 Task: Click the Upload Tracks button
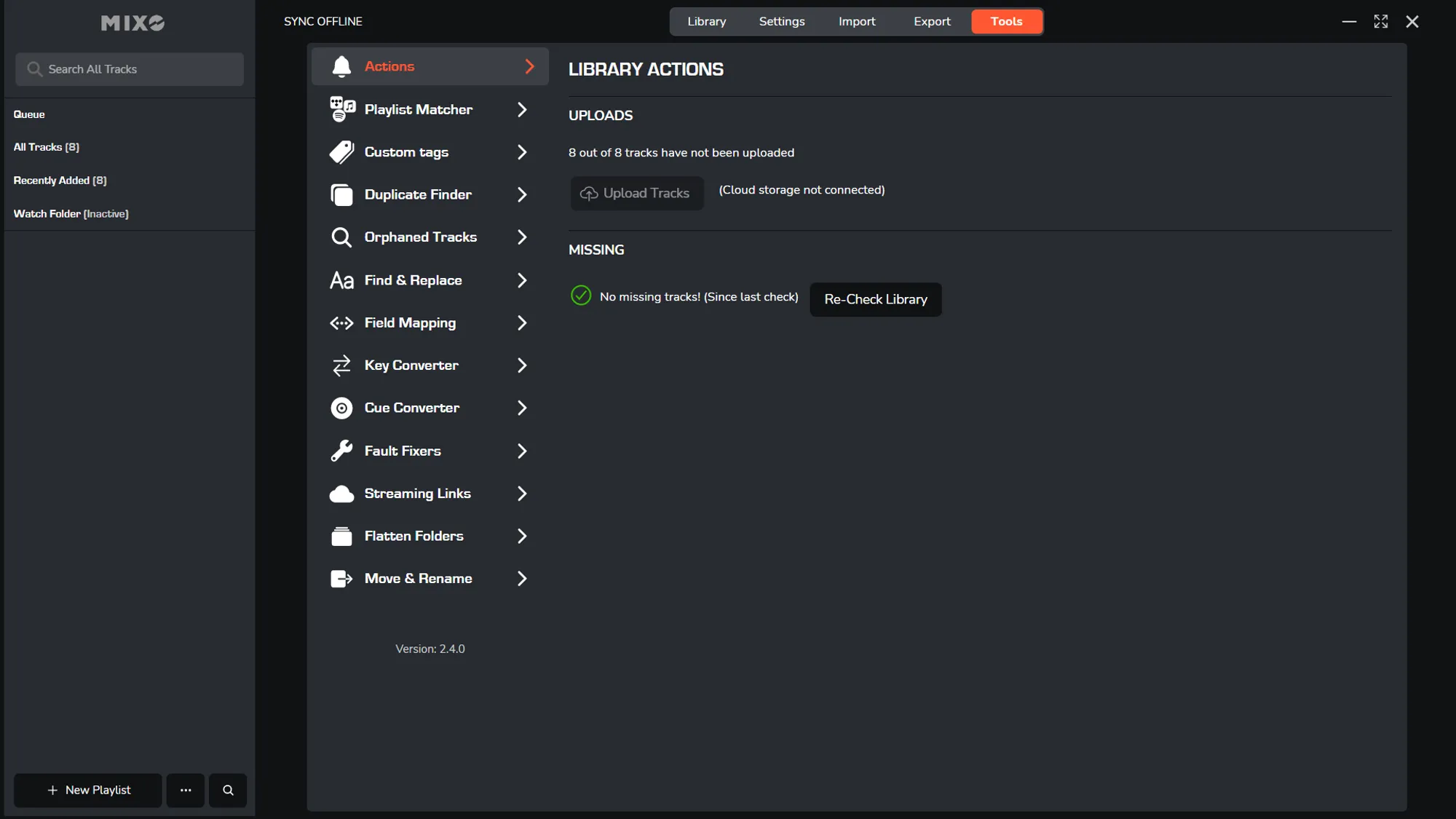(x=636, y=193)
